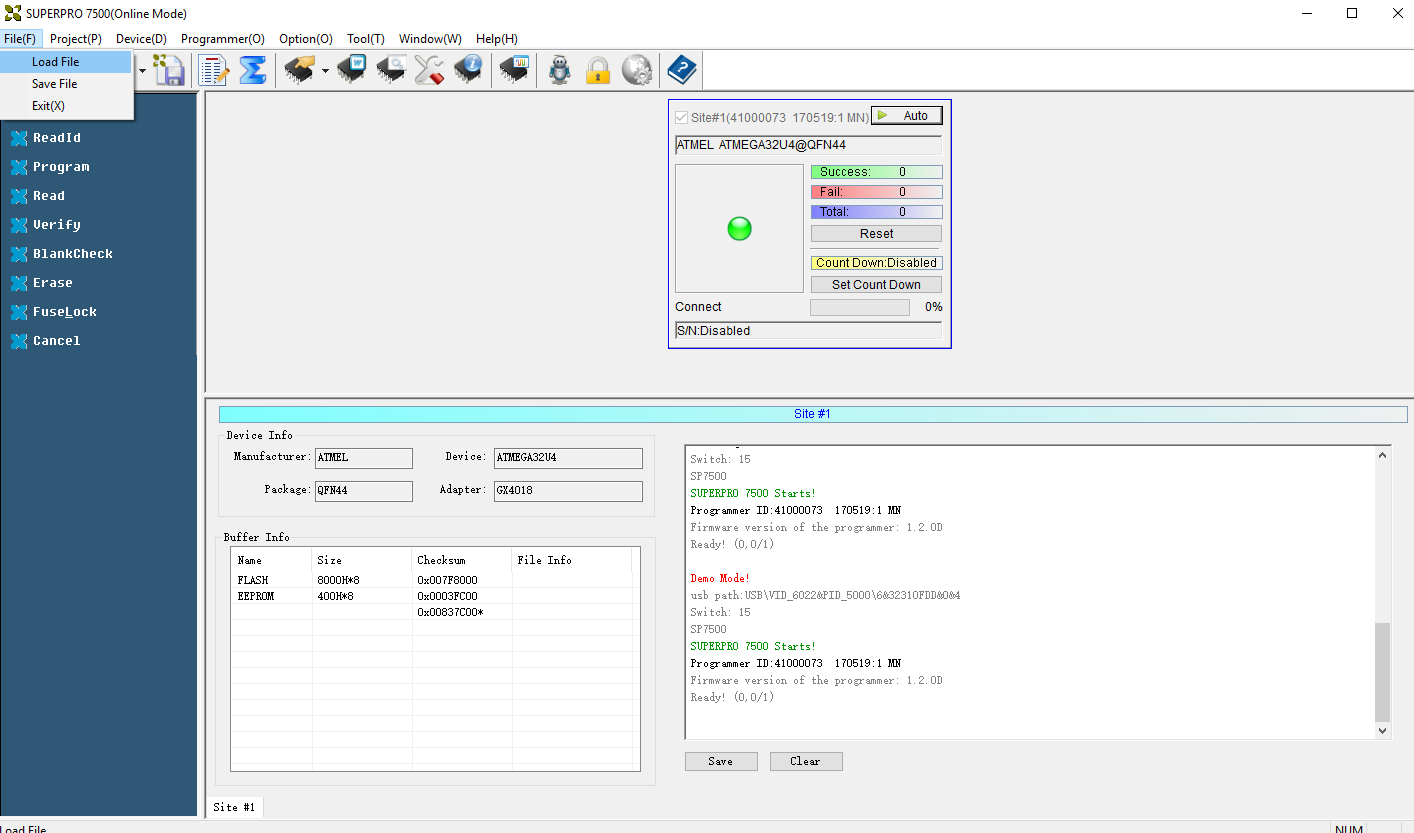Open the Device(D) menu
The image size is (1414, 833).
pos(141,39)
